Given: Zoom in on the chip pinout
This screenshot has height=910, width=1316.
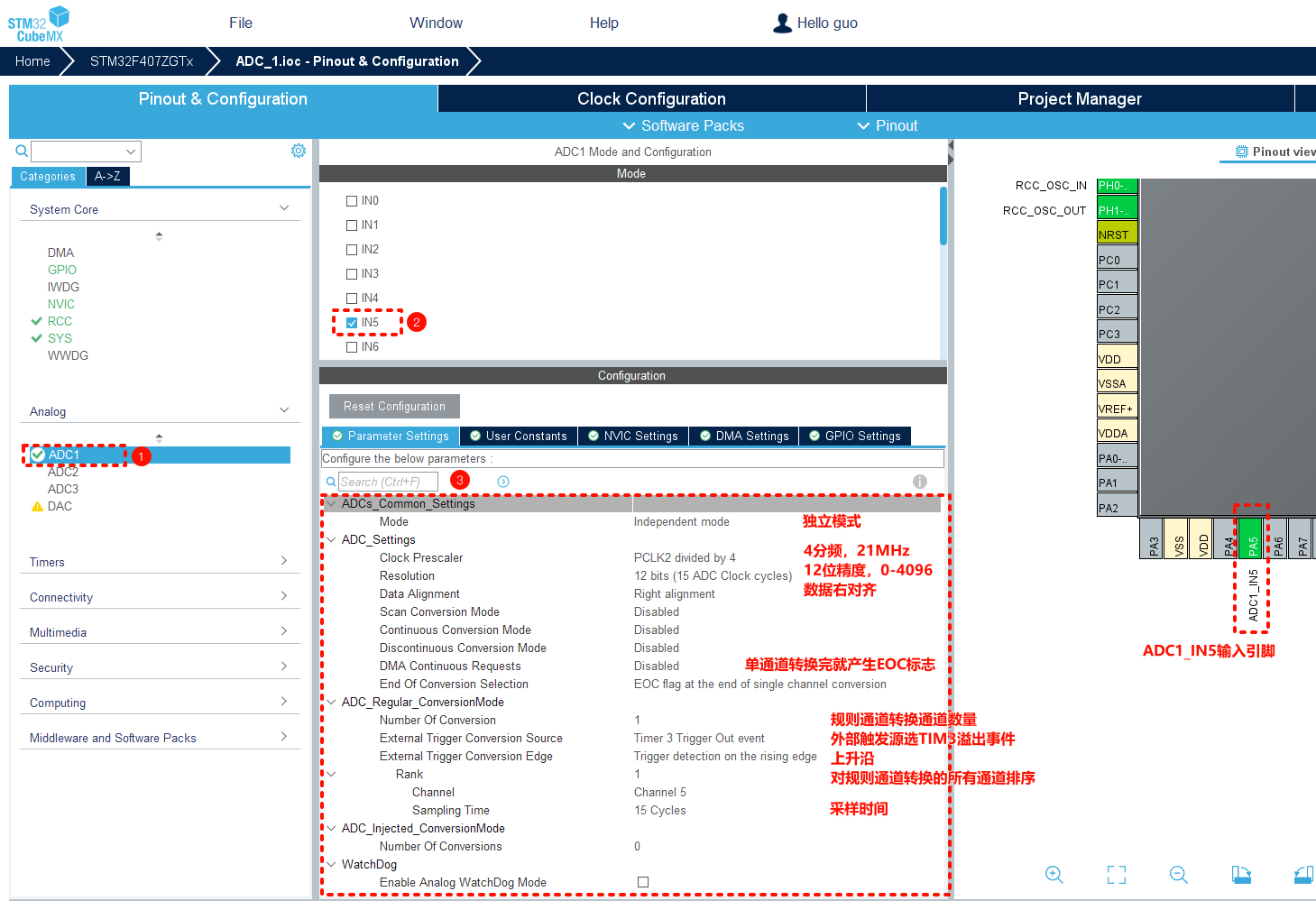Looking at the screenshot, I should pos(1054,874).
